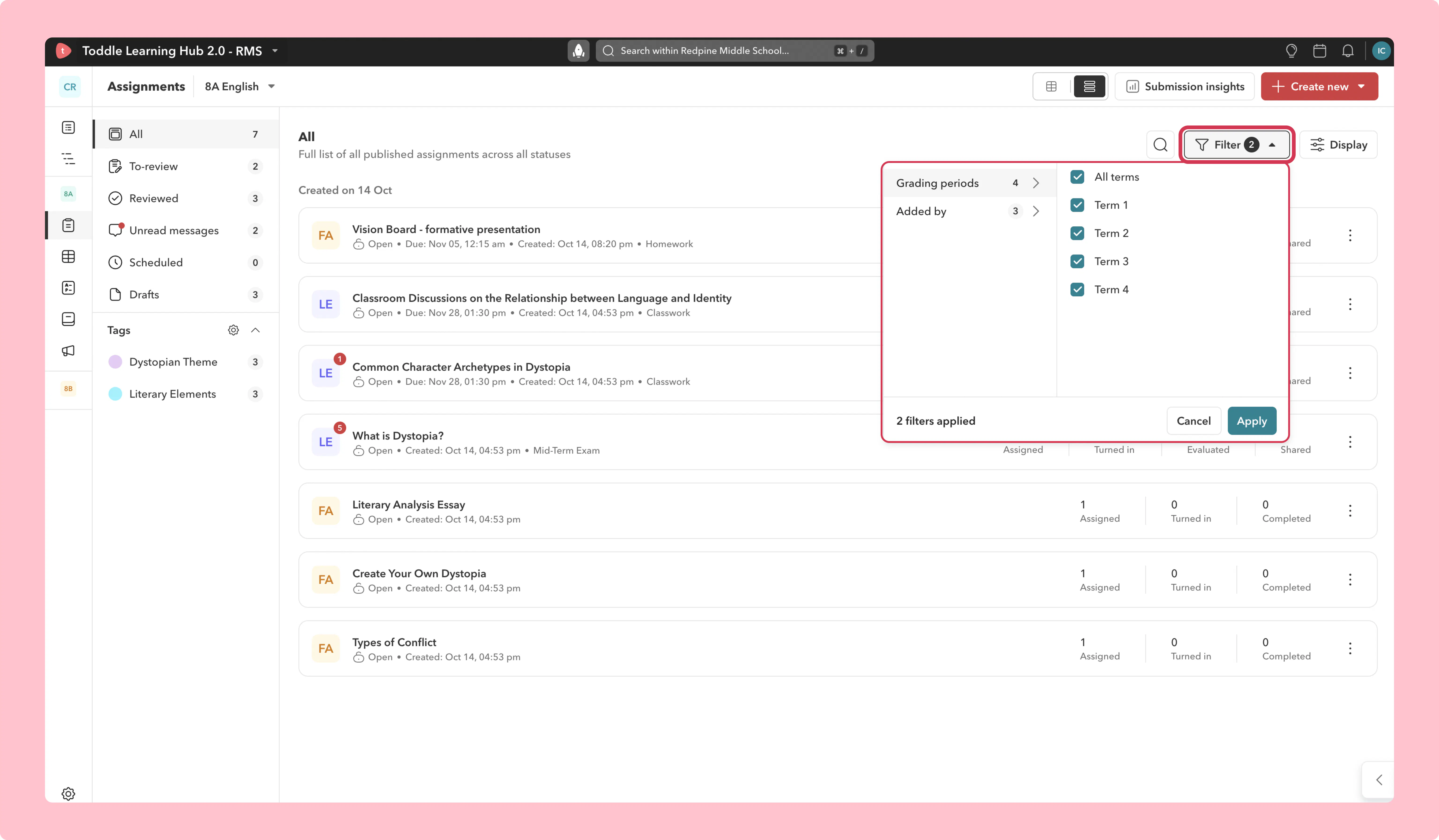Screen dimensions: 1439x840
Task: Click the FA badge on Literary Analysis Essay
Action: click(326, 511)
